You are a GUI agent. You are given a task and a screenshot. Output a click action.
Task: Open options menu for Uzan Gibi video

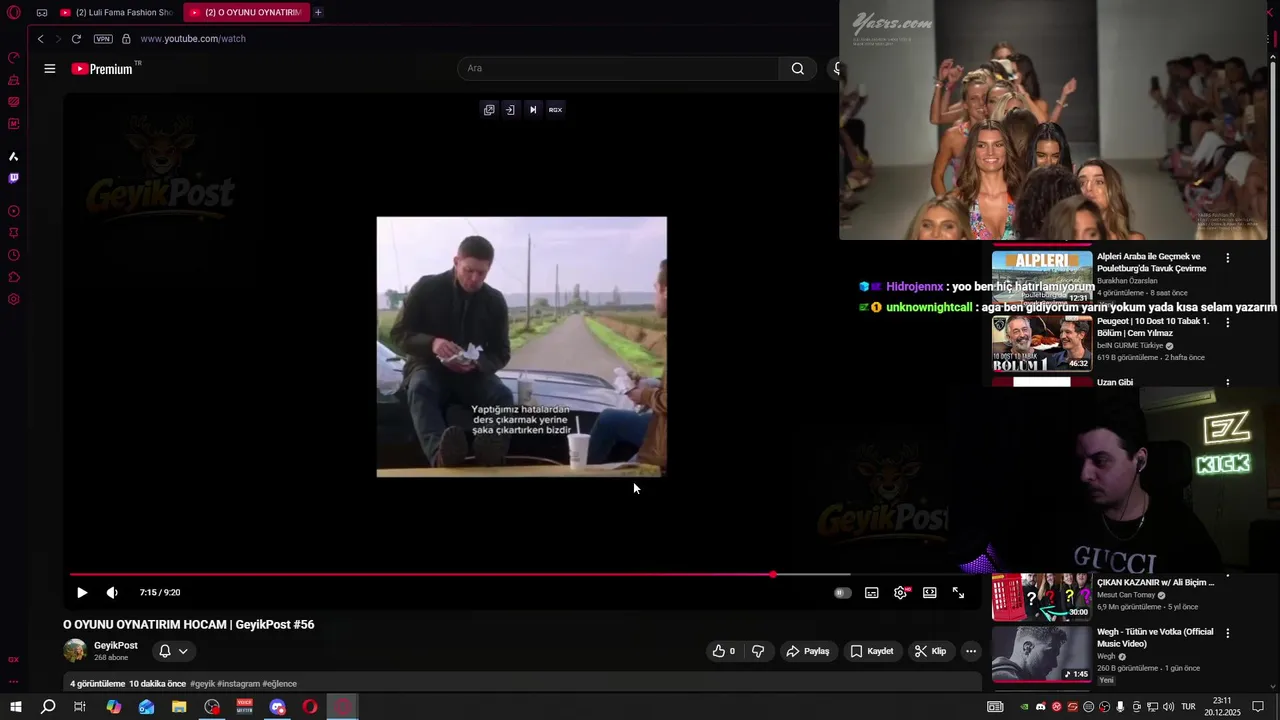pyautogui.click(x=1228, y=382)
